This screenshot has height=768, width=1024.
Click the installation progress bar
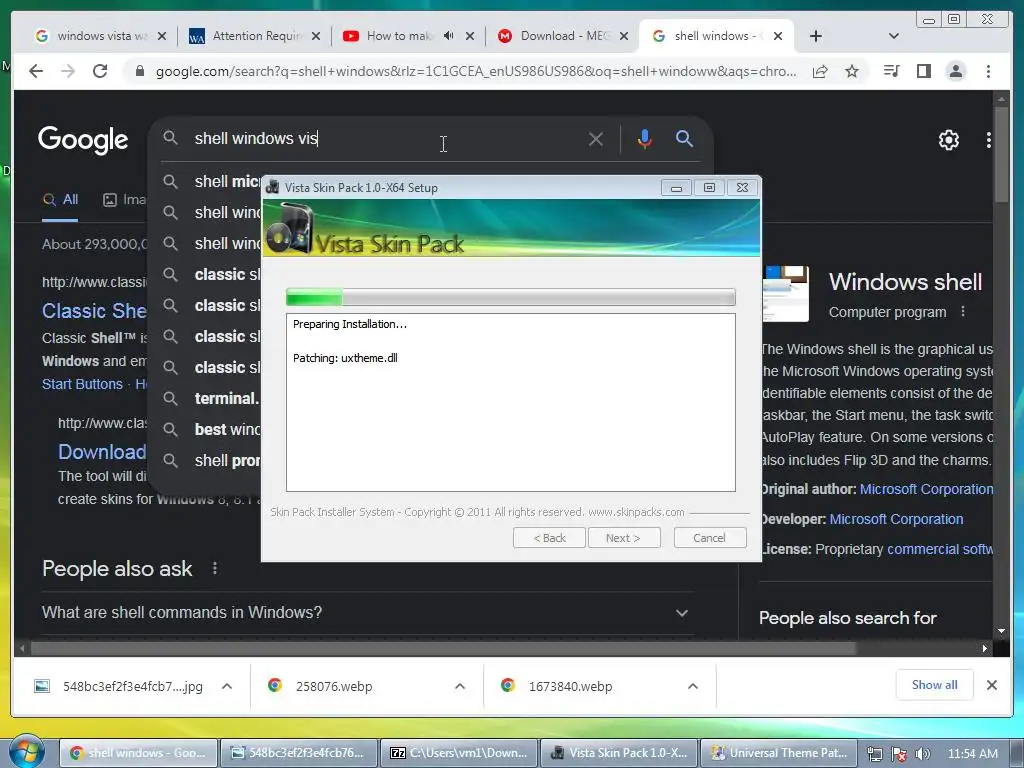pos(511,297)
